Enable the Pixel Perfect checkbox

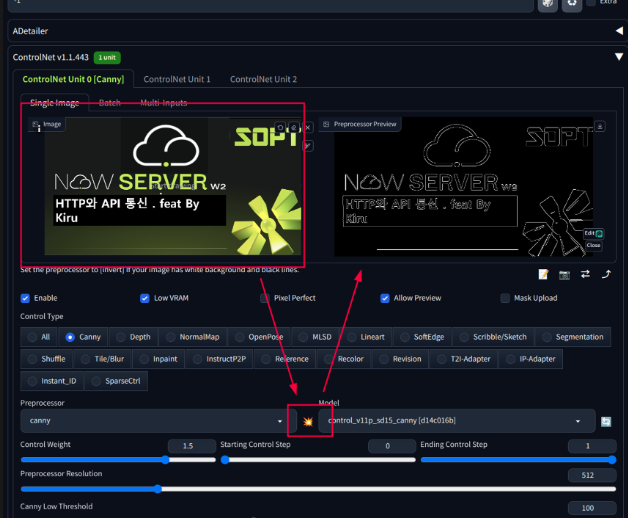coord(264,298)
